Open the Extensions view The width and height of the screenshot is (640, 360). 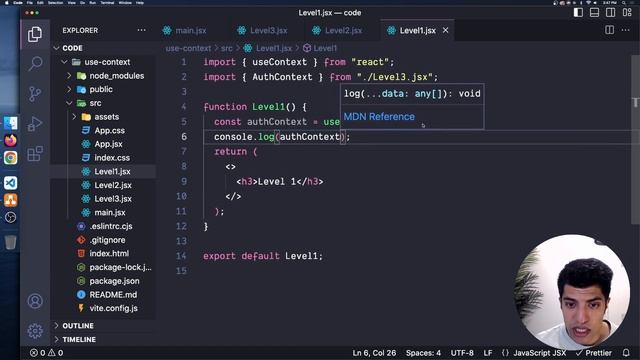[35, 153]
